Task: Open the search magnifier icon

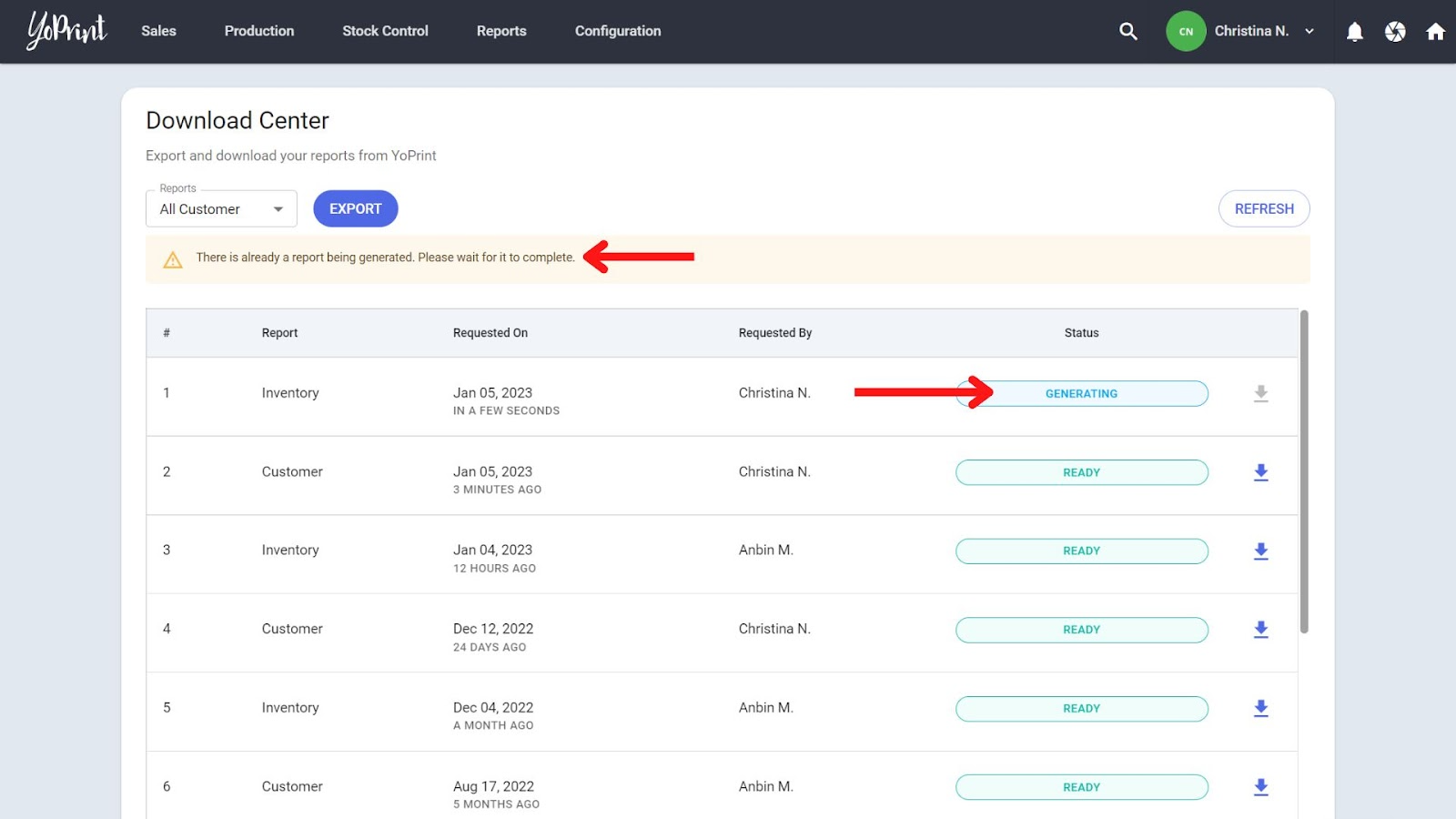Action: coord(1128,31)
